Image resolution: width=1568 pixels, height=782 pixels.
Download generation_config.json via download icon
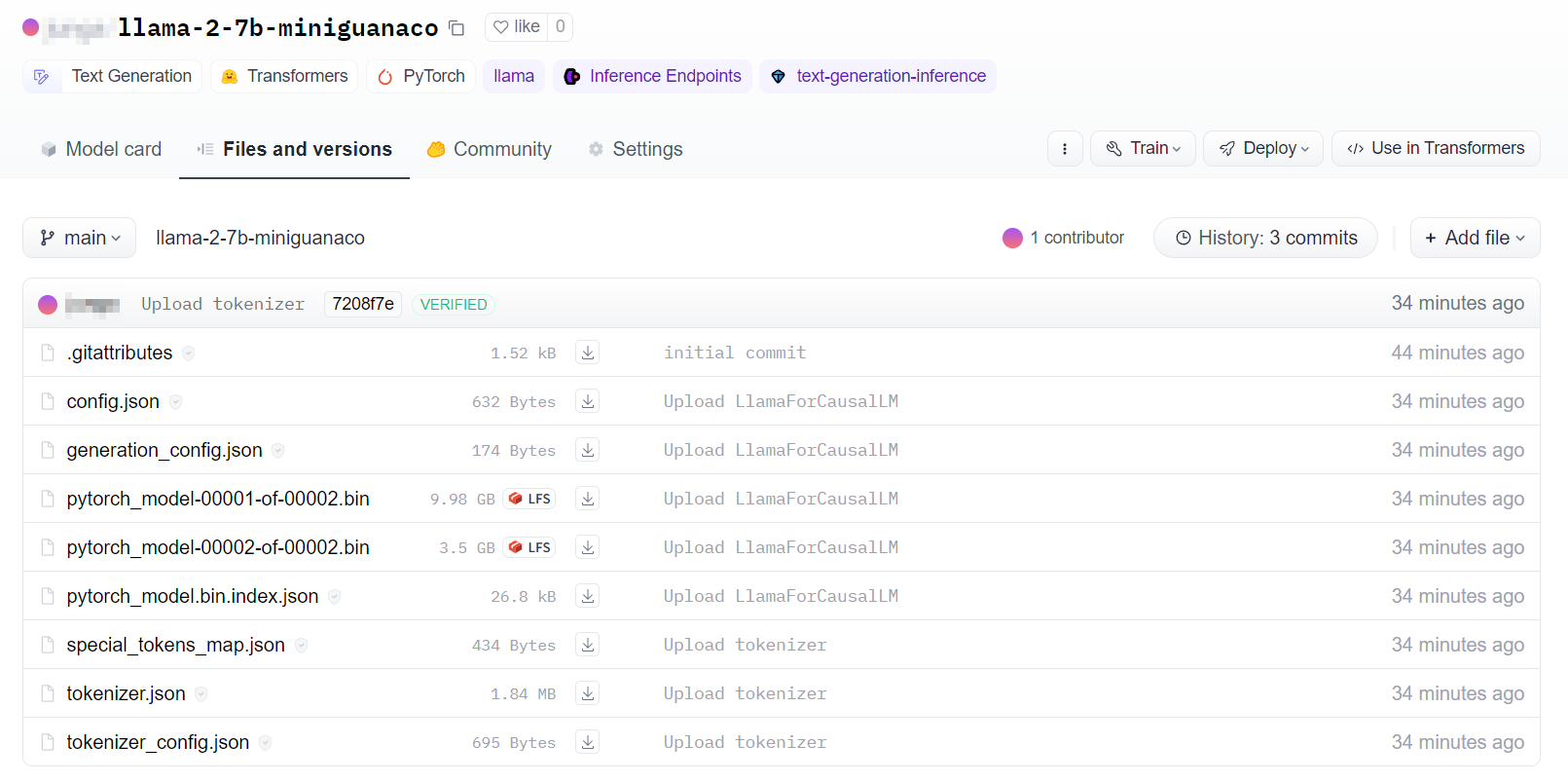tap(587, 450)
